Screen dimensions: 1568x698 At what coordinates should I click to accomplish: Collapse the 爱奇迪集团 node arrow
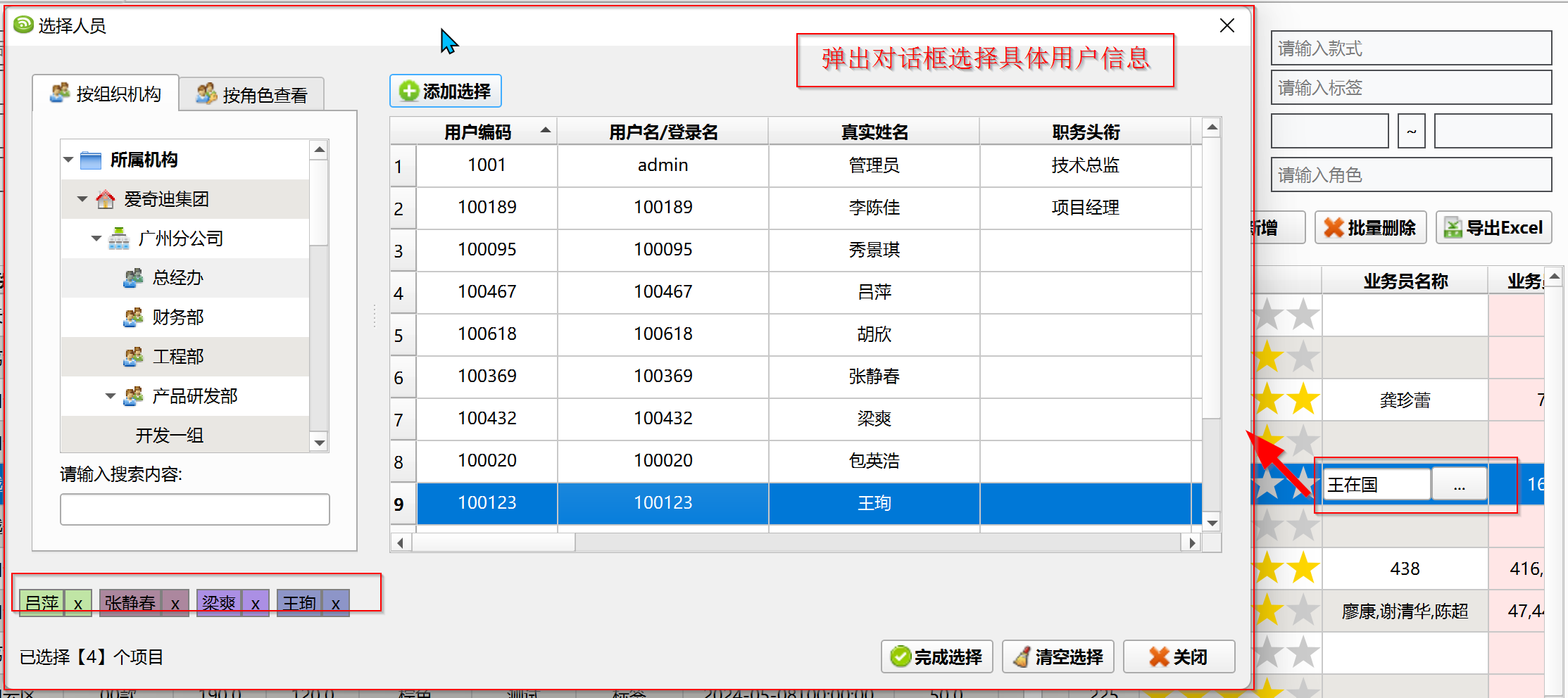[82, 199]
